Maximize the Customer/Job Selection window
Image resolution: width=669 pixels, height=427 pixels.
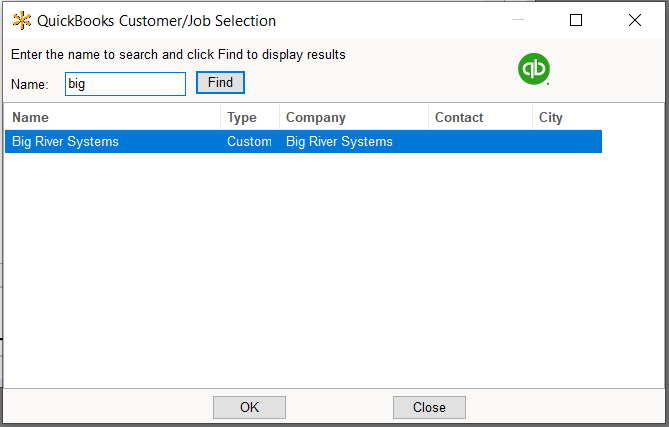coord(576,20)
